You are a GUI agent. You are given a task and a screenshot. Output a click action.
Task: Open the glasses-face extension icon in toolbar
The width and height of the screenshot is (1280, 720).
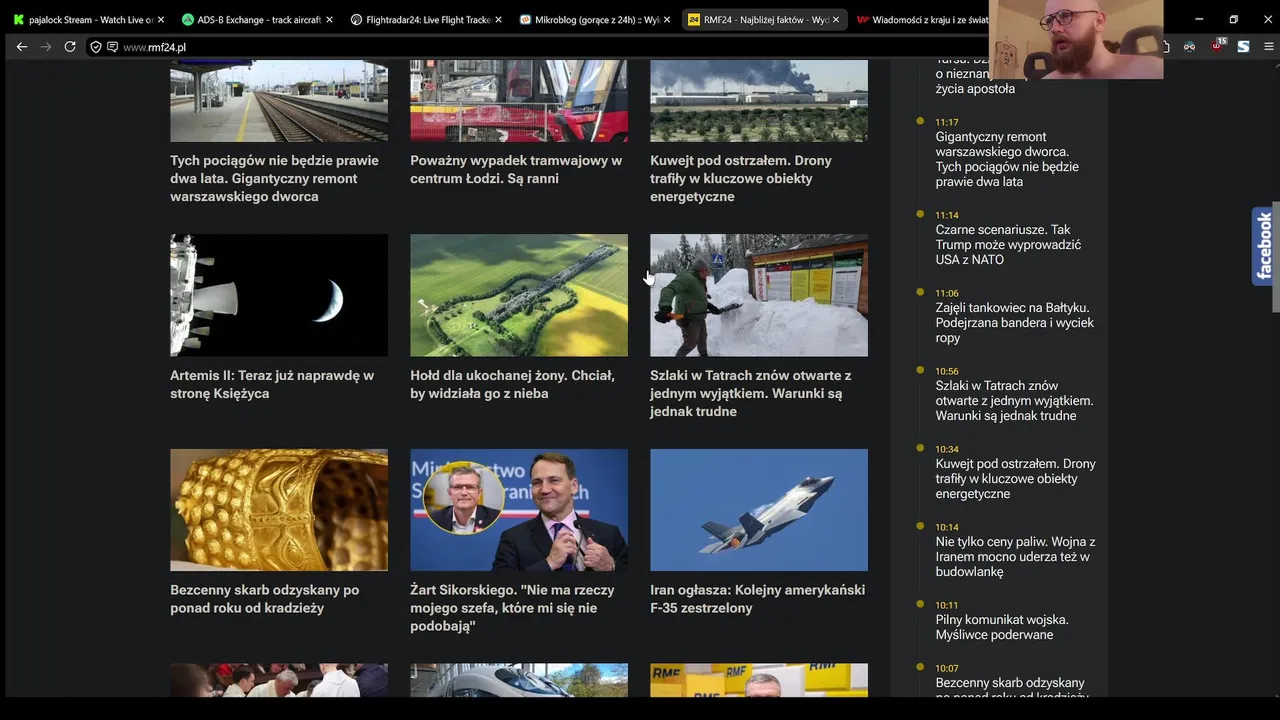click(x=1190, y=47)
